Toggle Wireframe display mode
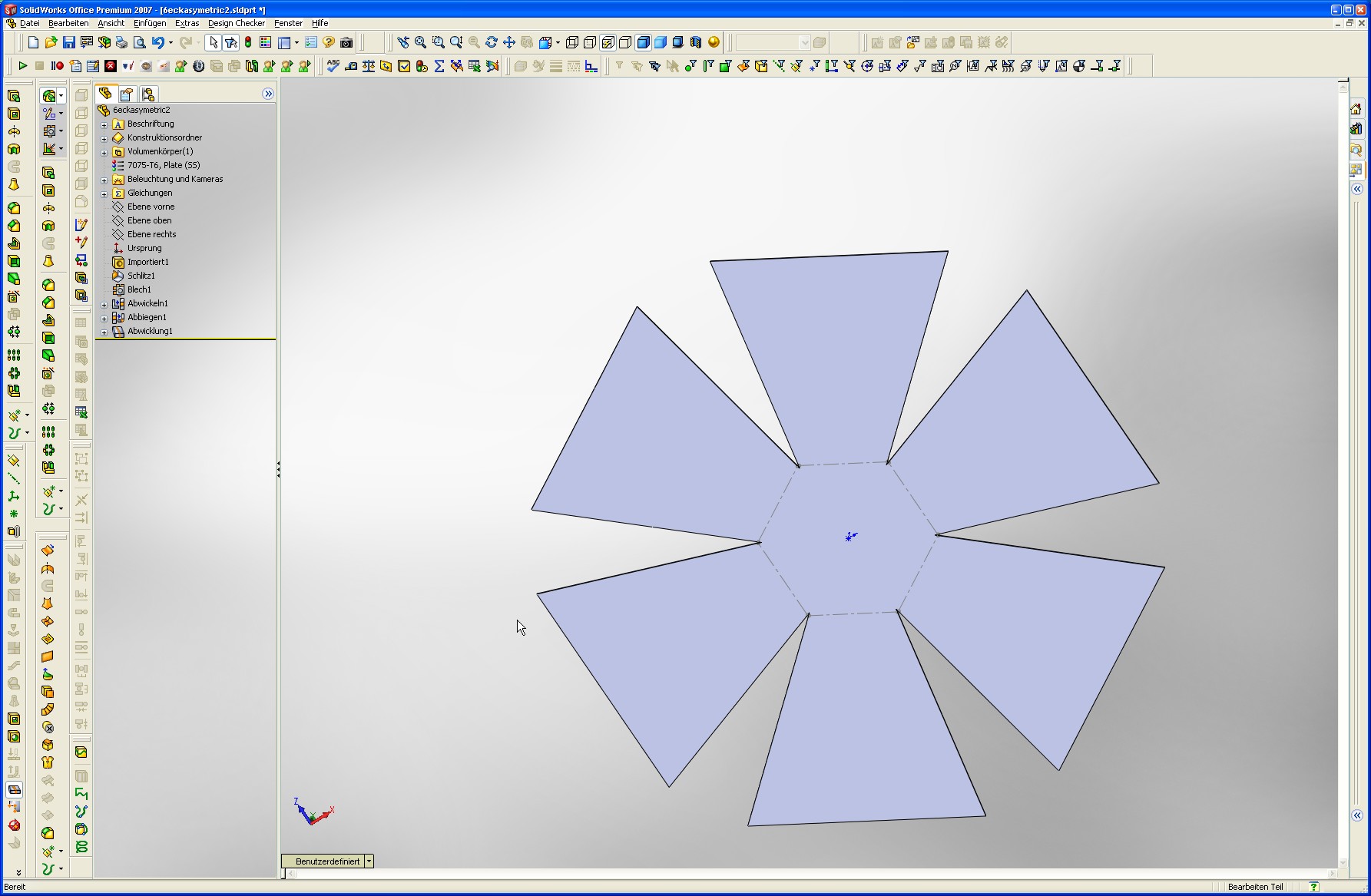Image resolution: width=1371 pixels, height=896 pixels. pos(572,43)
